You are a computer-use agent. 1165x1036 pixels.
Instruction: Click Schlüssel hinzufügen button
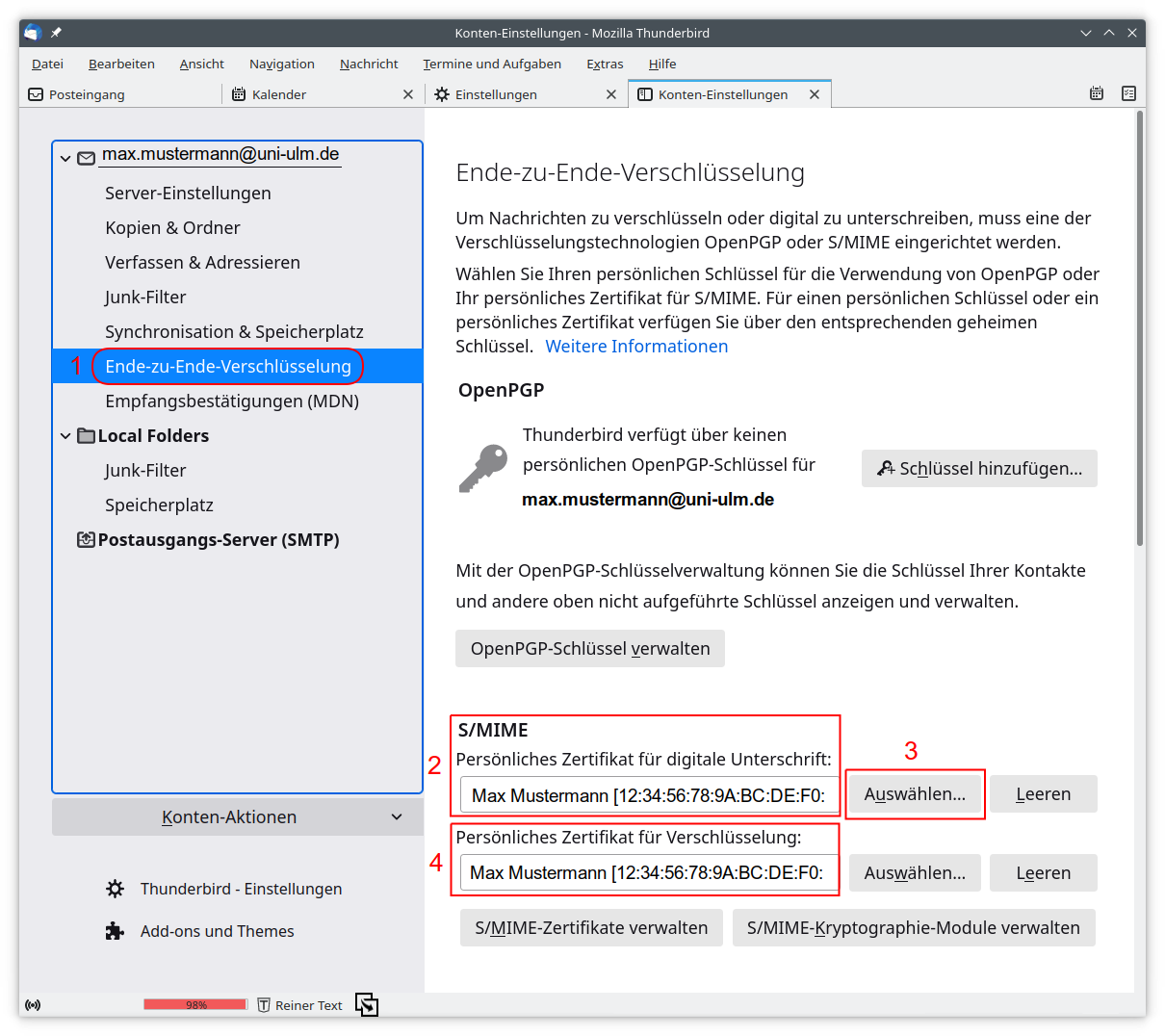click(979, 469)
